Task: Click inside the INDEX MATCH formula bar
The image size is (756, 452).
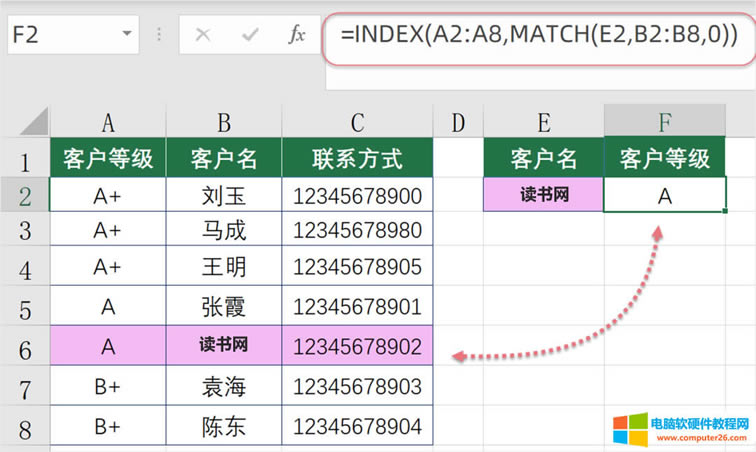Action: 538,35
